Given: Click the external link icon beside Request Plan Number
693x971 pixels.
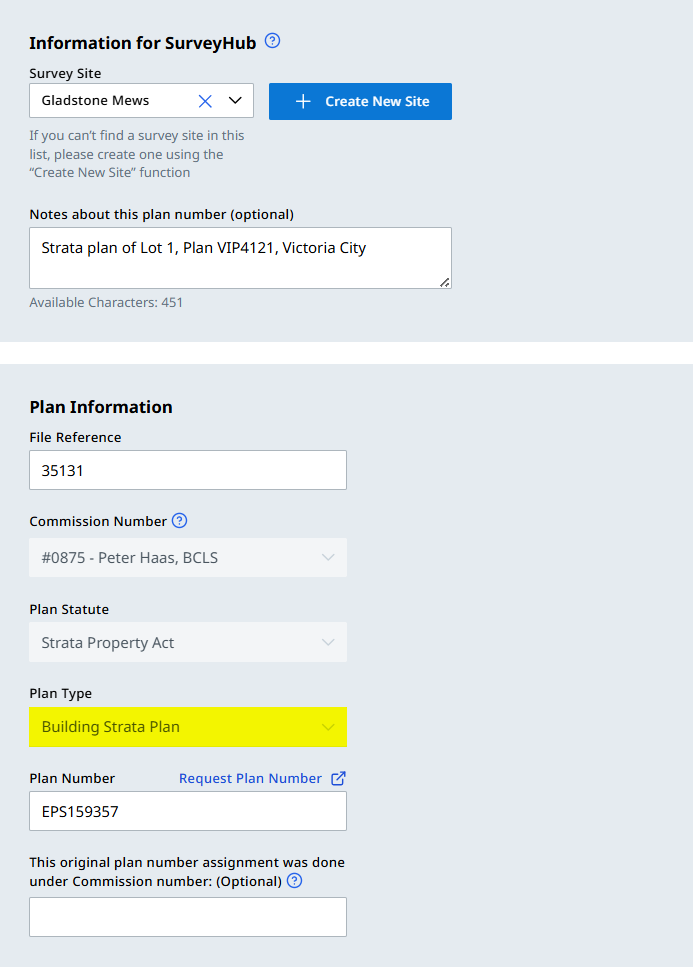Looking at the screenshot, I should click(338, 778).
